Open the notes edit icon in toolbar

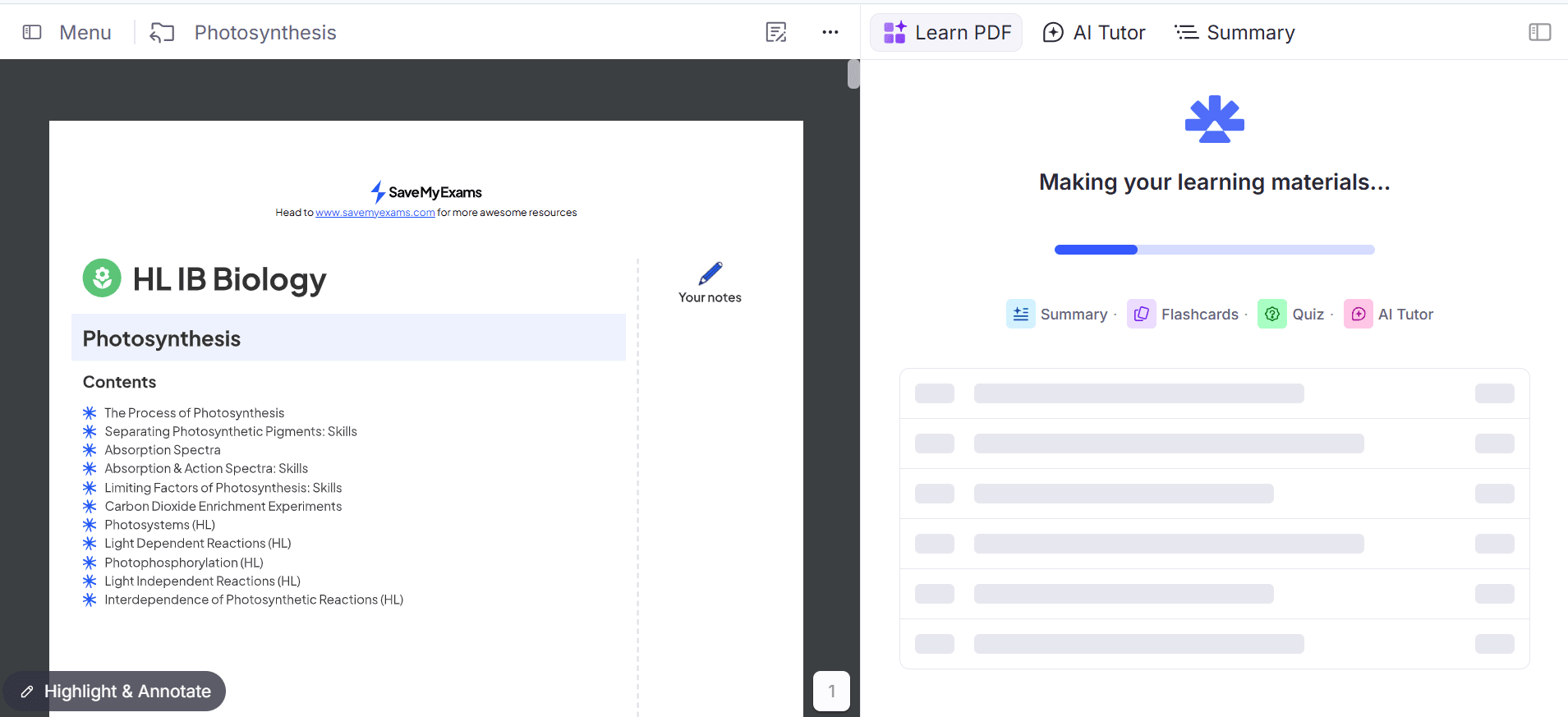(x=776, y=32)
